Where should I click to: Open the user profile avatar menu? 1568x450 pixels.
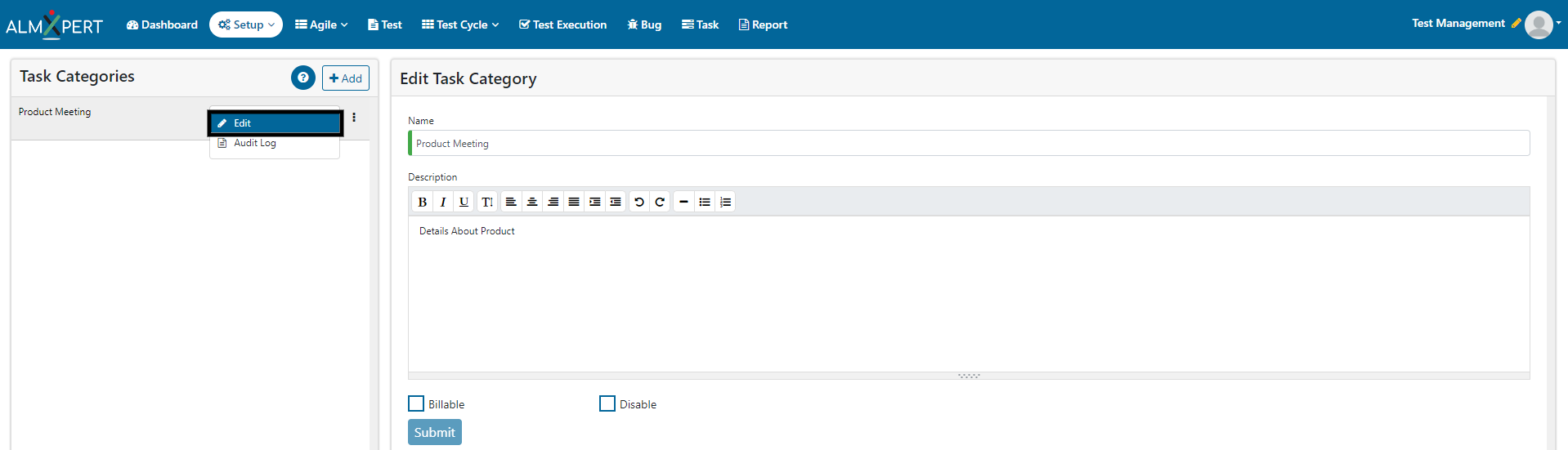coord(1539,25)
